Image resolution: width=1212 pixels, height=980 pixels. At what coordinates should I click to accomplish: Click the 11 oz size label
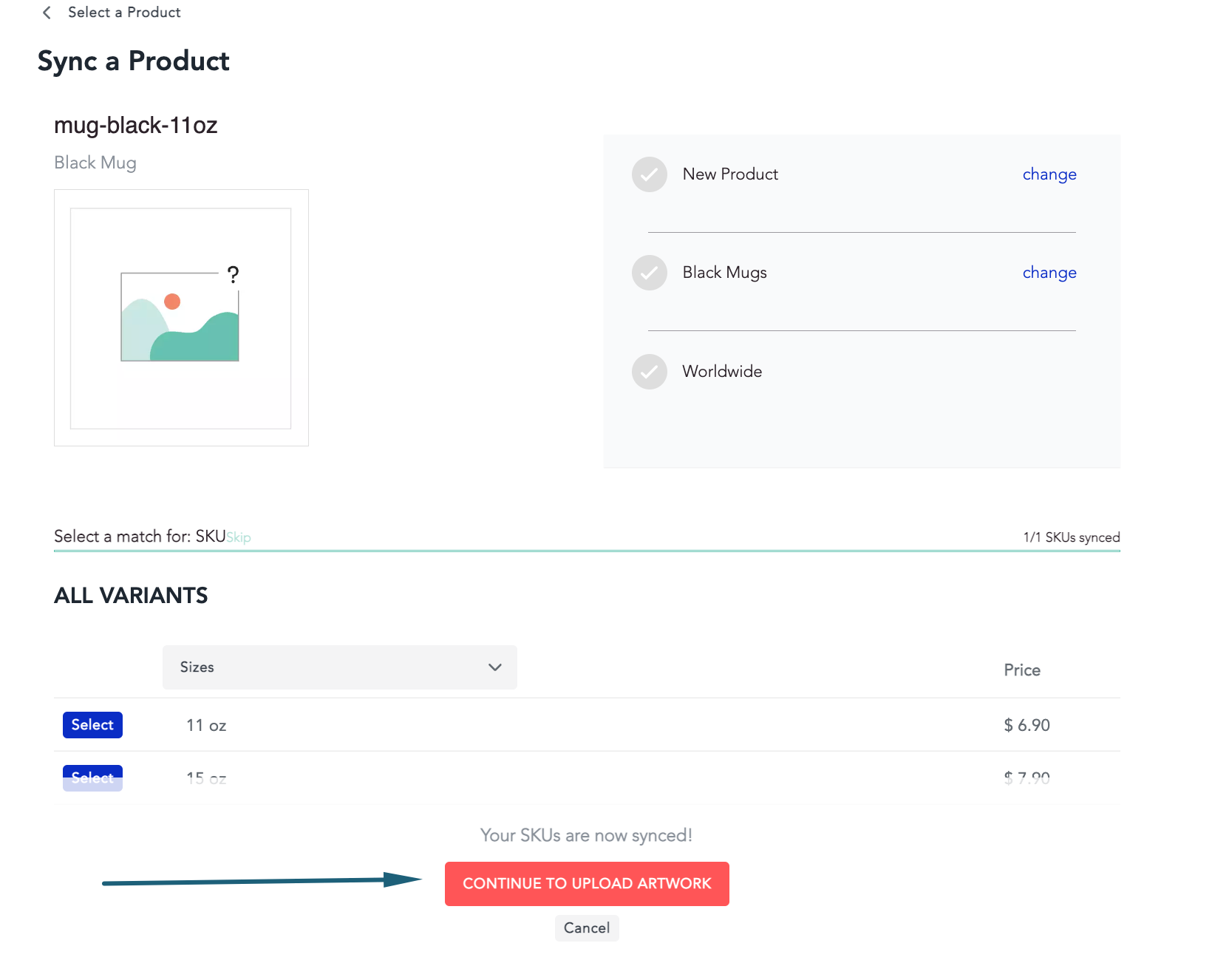click(206, 726)
